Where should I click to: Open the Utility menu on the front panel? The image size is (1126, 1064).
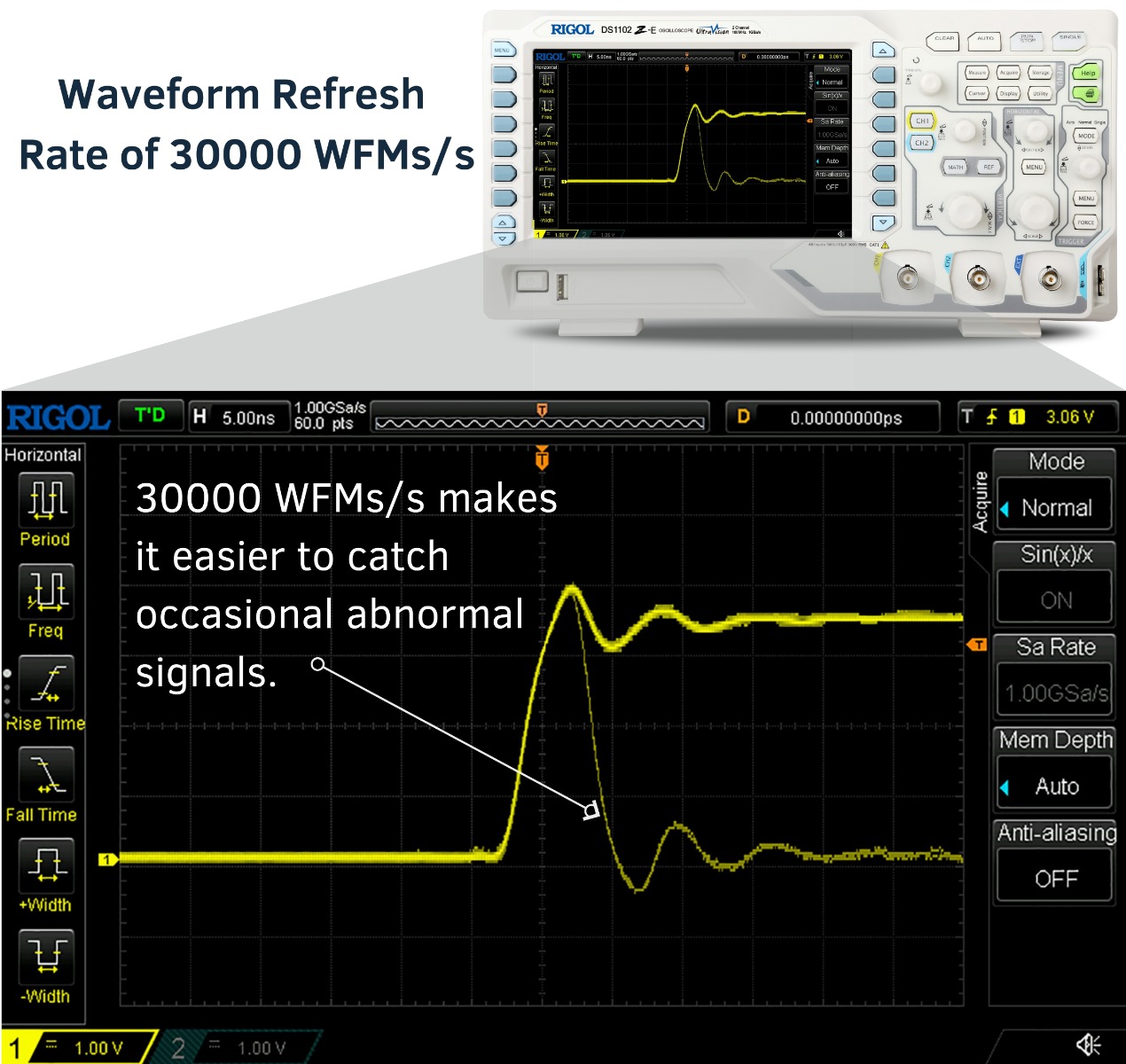pyautogui.click(x=1041, y=93)
